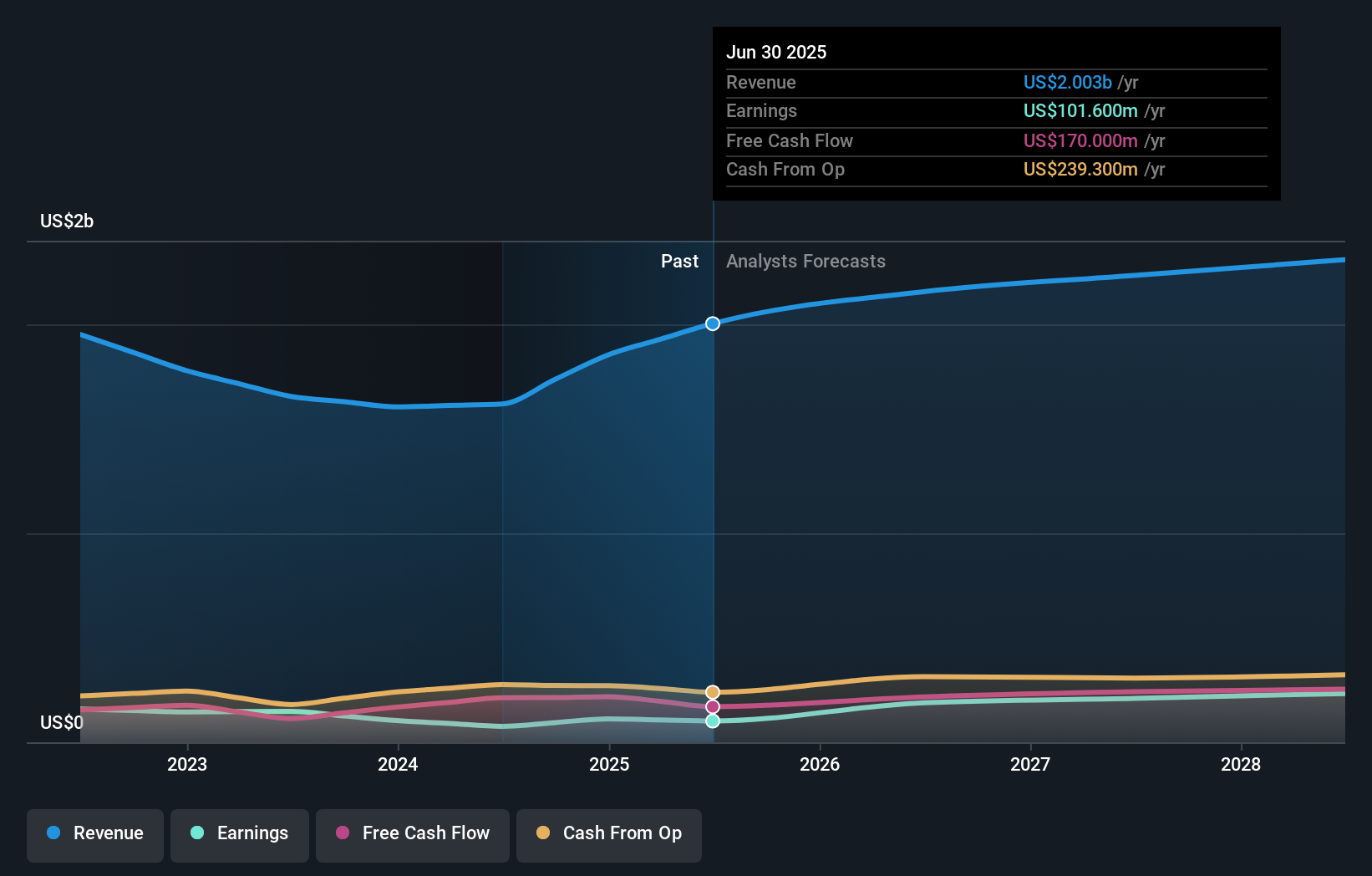Switch to the Past section of the chart
The height and width of the screenshot is (876, 1372).
[679, 261]
